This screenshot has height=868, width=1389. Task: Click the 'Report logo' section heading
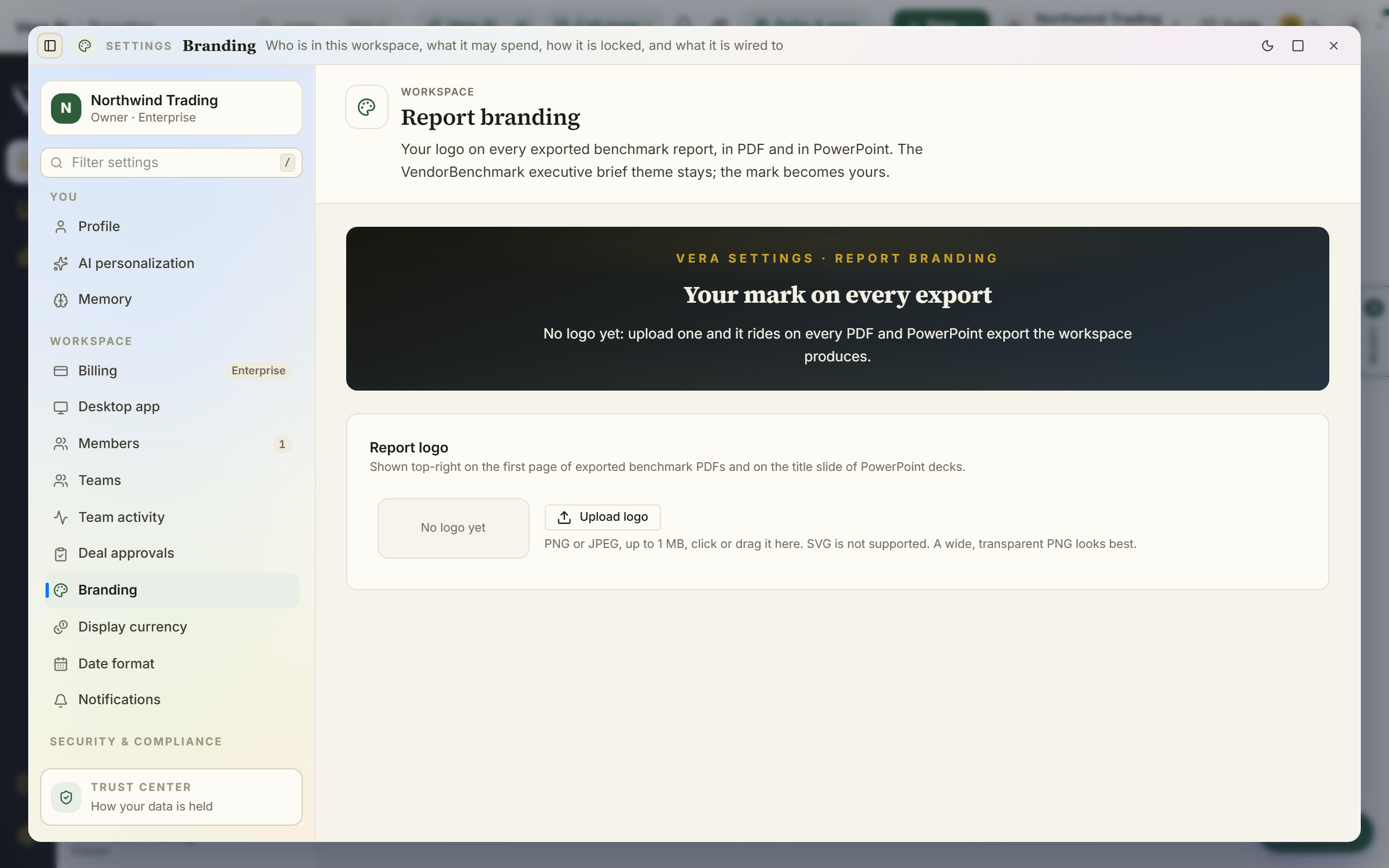click(409, 447)
